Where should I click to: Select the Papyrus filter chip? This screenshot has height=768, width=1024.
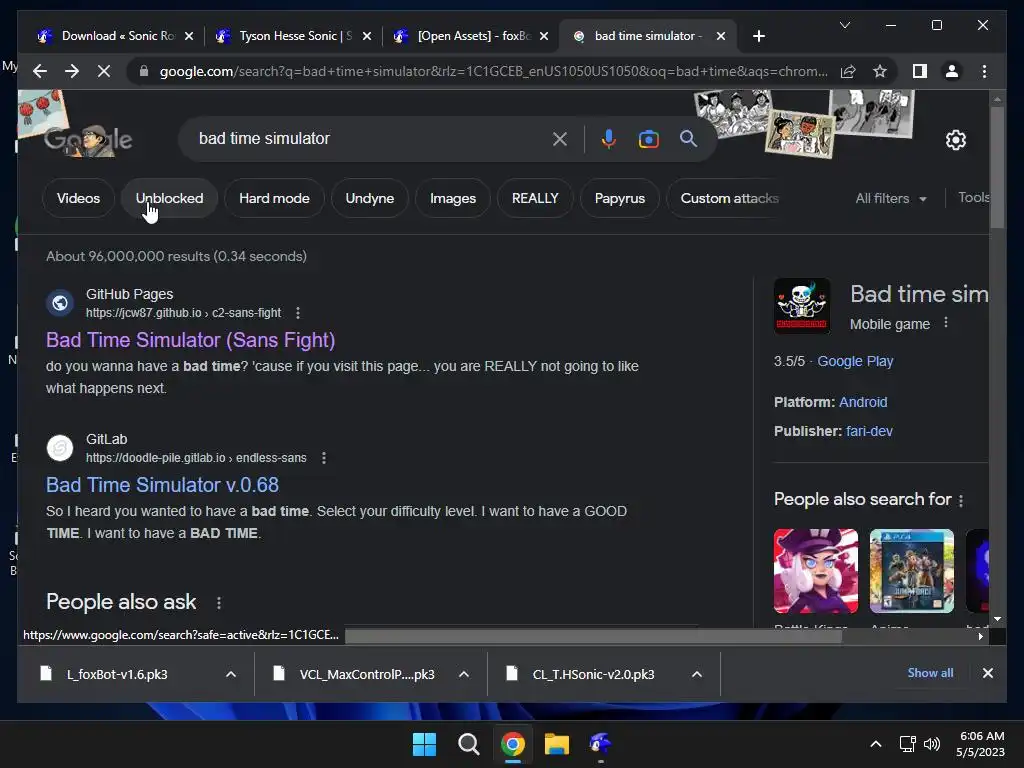[x=620, y=199]
